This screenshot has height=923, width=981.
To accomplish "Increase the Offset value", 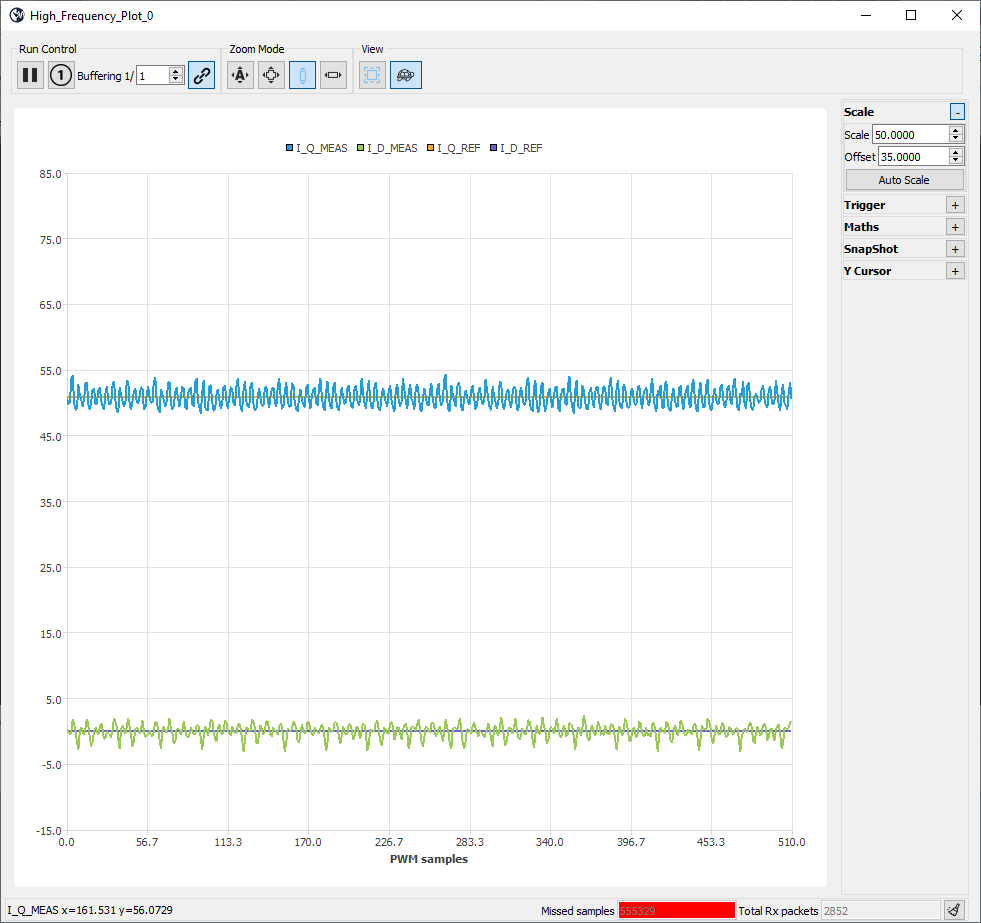I will (955, 153).
